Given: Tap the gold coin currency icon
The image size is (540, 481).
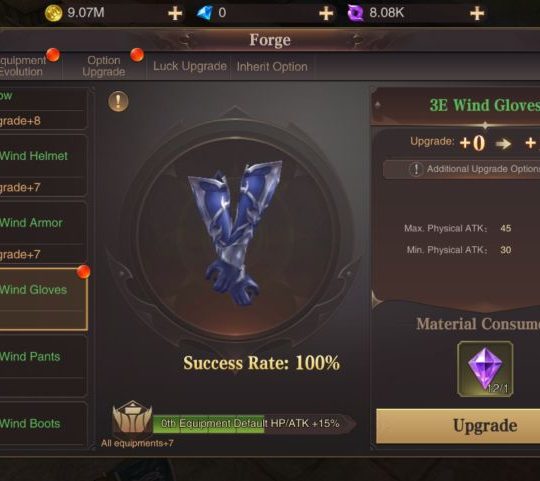Looking at the screenshot, I should [54, 13].
